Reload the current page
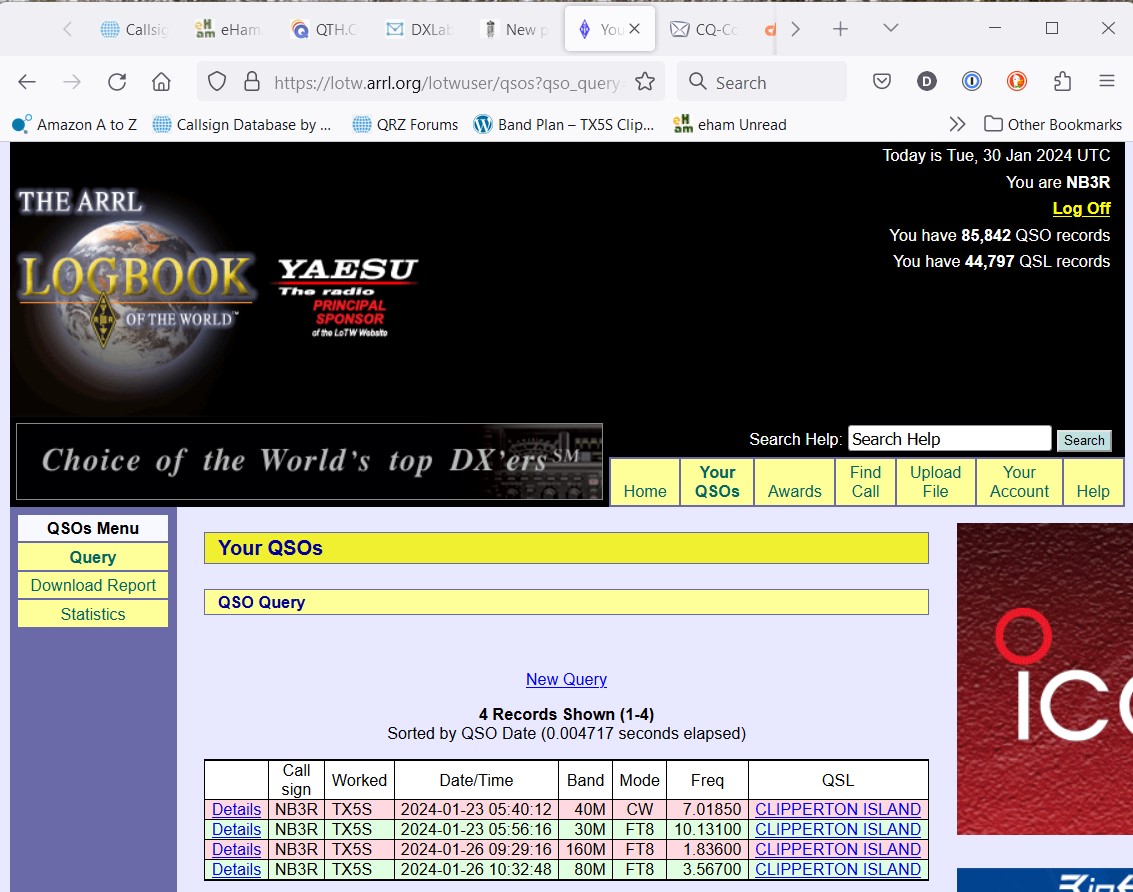 click(116, 83)
